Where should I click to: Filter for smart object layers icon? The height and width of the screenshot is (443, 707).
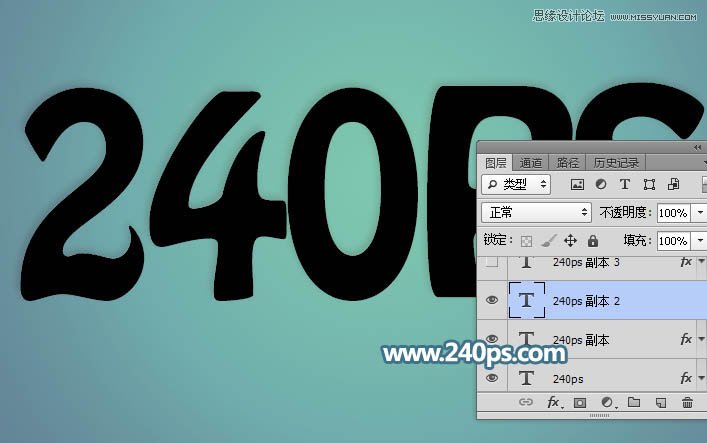pyautogui.click(x=674, y=185)
